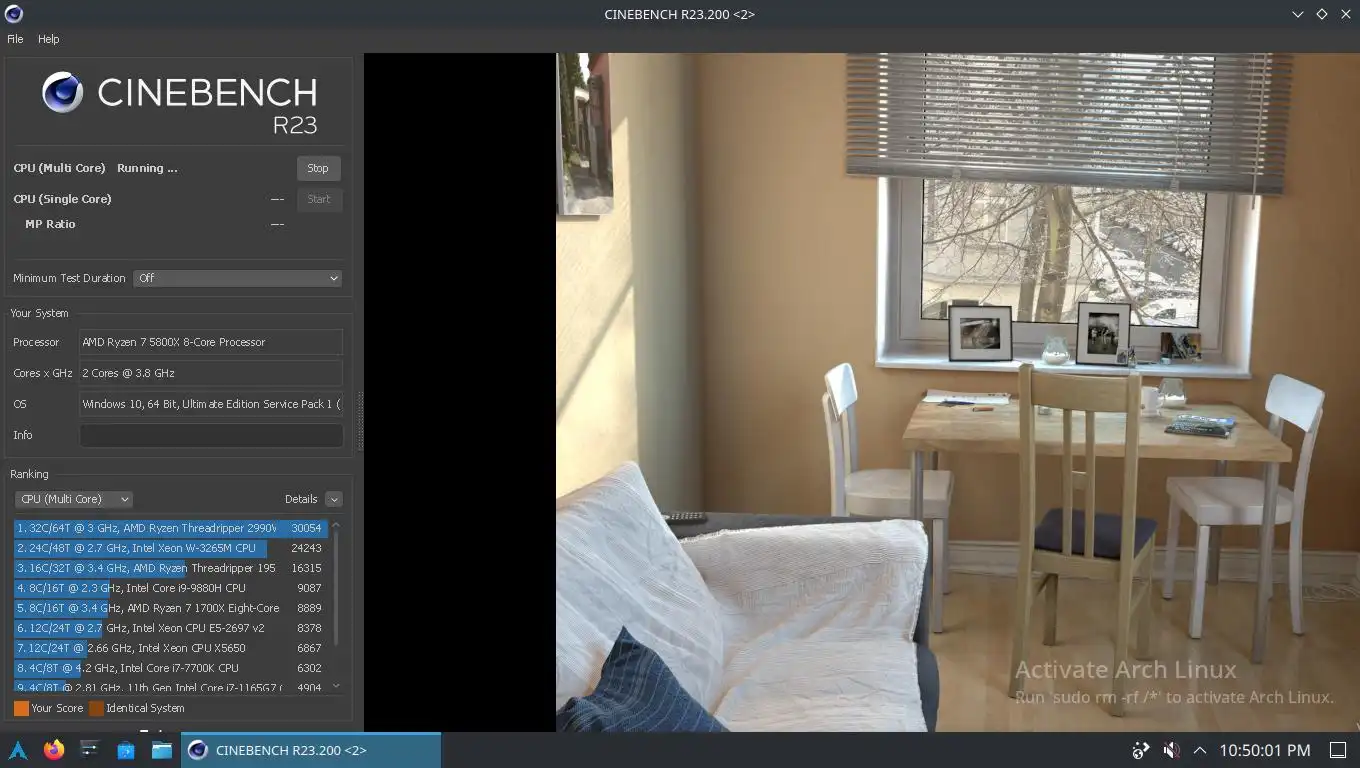
Task: Open the Dolphin file manager icon
Action: 162,750
